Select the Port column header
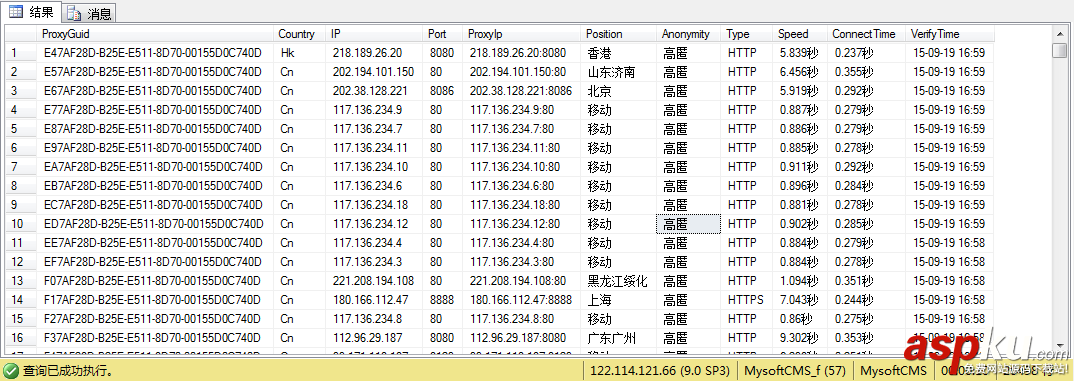 pos(443,34)
